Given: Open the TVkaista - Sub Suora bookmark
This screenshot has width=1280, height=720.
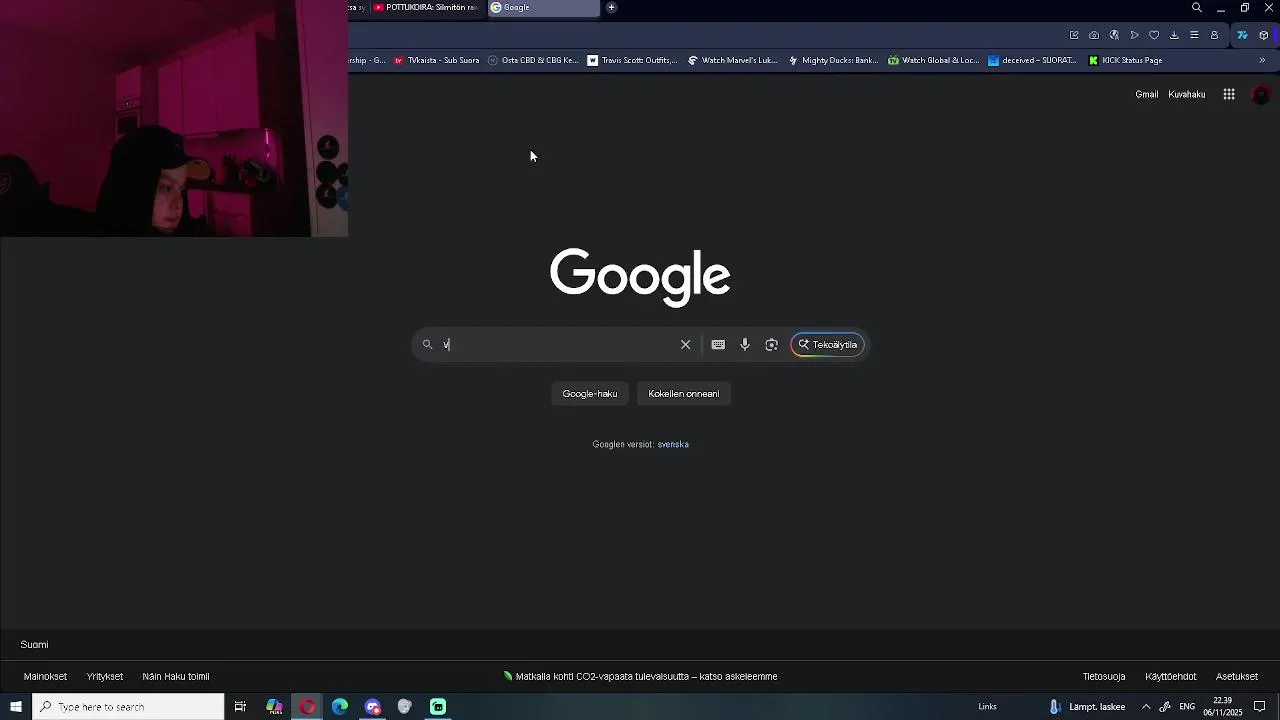Looking at the screenshot, I should [436, 60].
